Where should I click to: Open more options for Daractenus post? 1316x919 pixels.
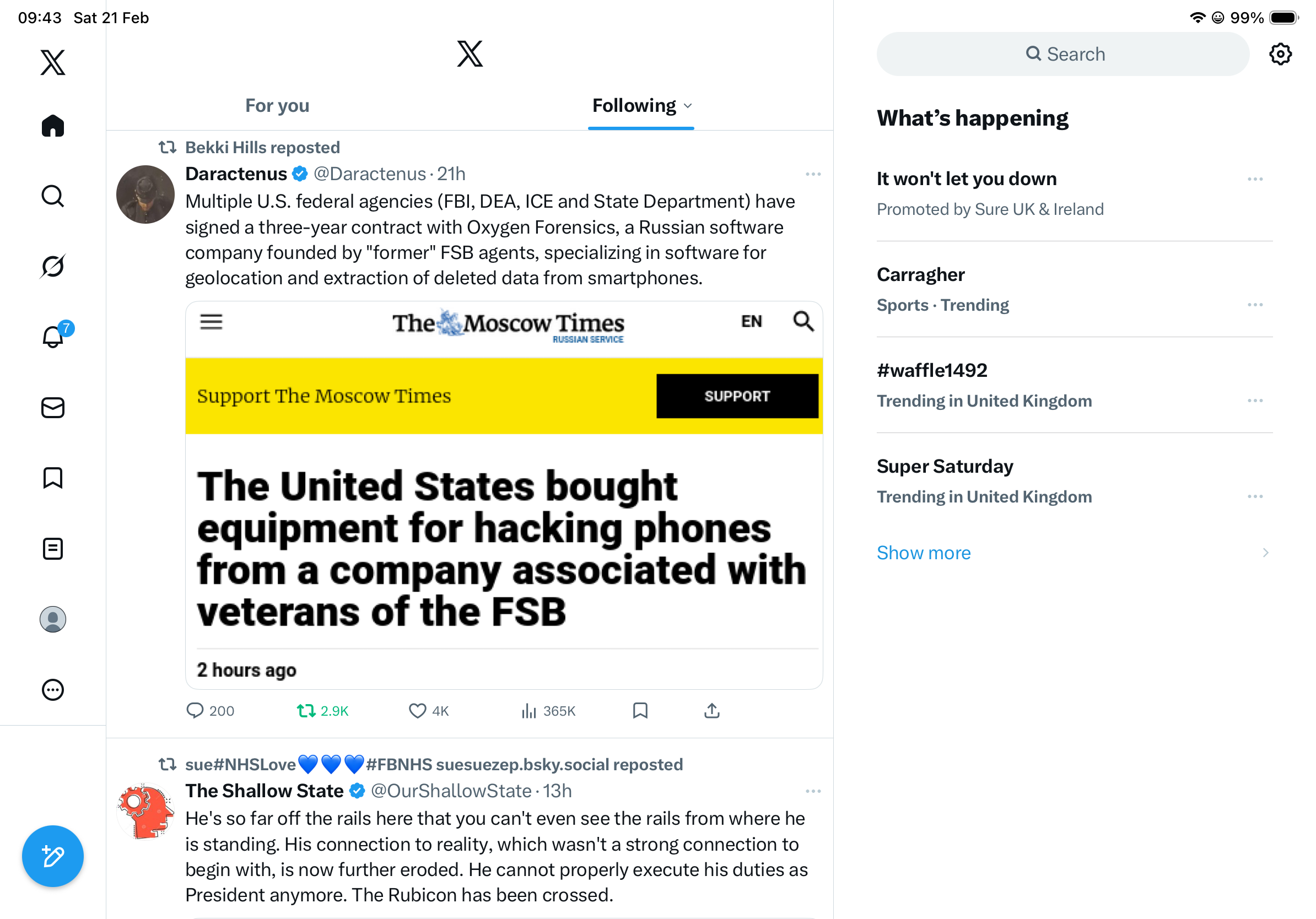(x=813, y=174)
